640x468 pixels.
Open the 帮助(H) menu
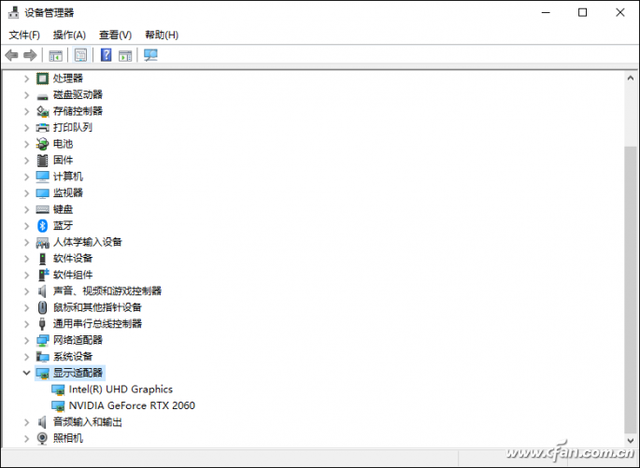pos(162,35)
